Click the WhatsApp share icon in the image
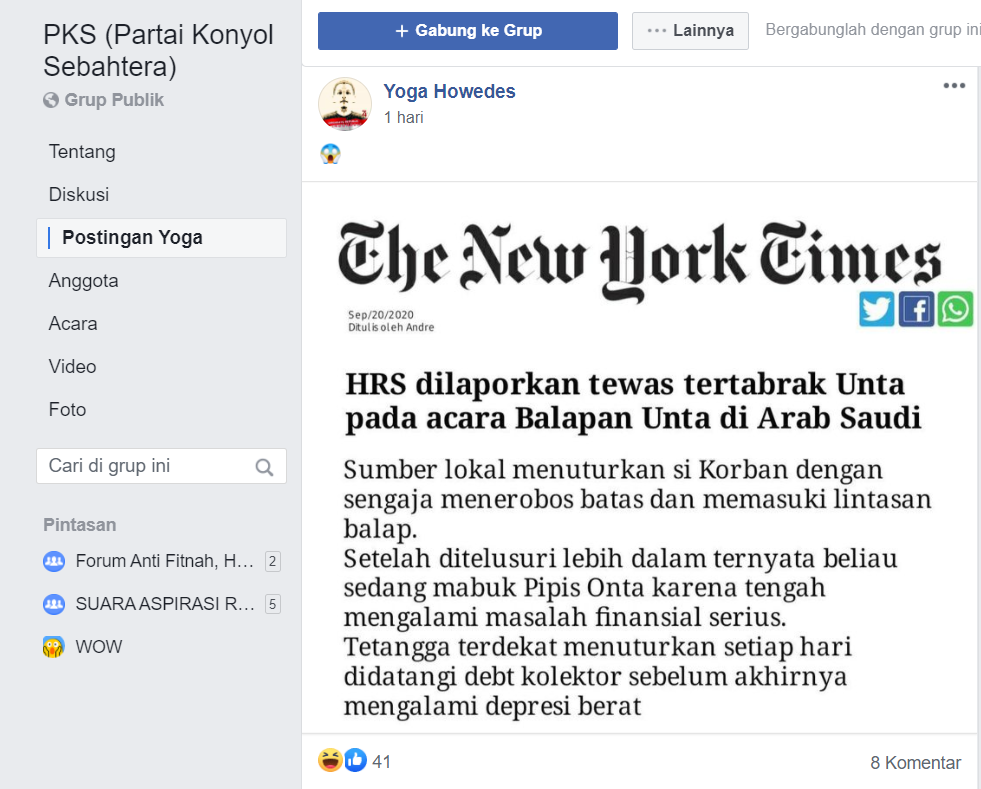The image size is (981, 789). coord(955,309)
